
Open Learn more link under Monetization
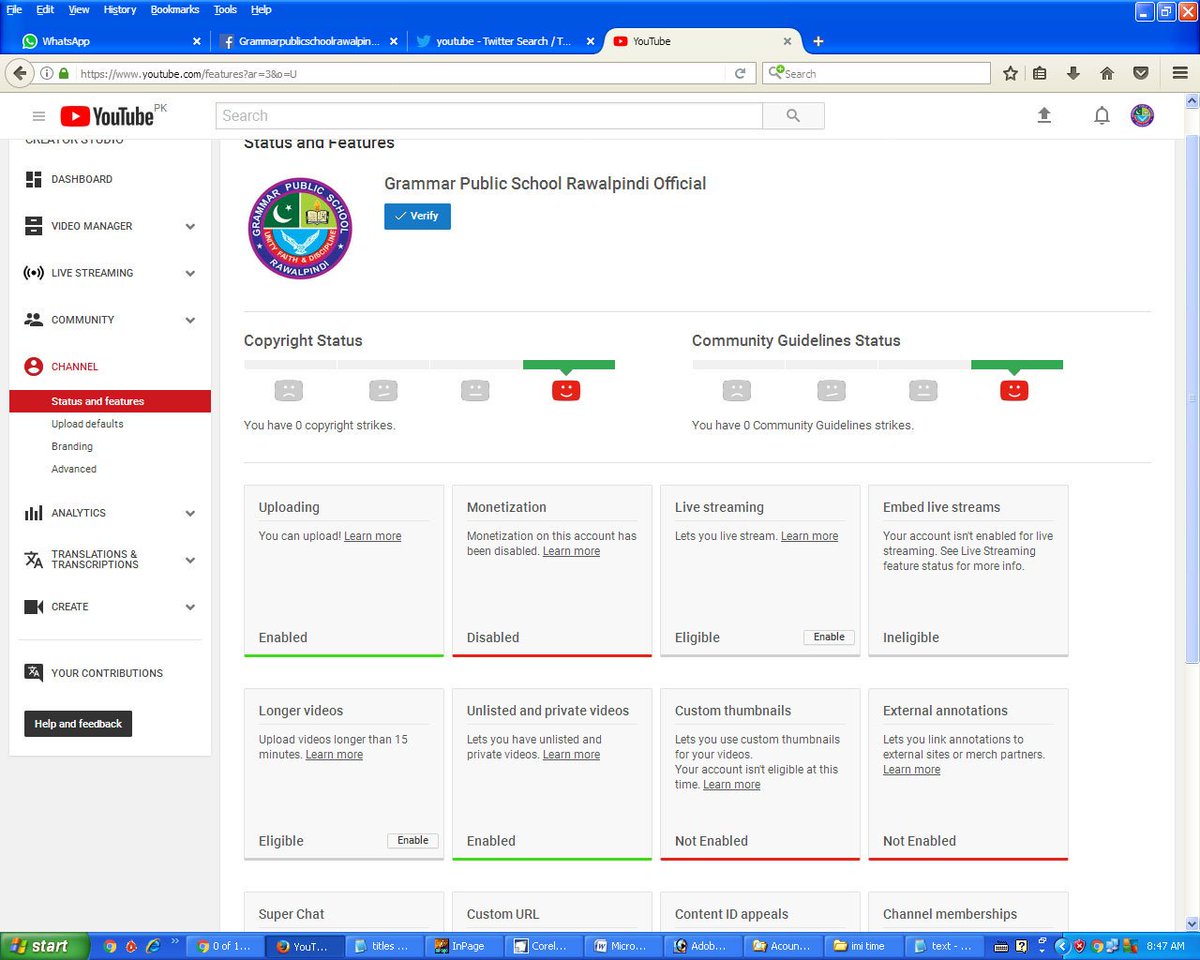[571, 551]
